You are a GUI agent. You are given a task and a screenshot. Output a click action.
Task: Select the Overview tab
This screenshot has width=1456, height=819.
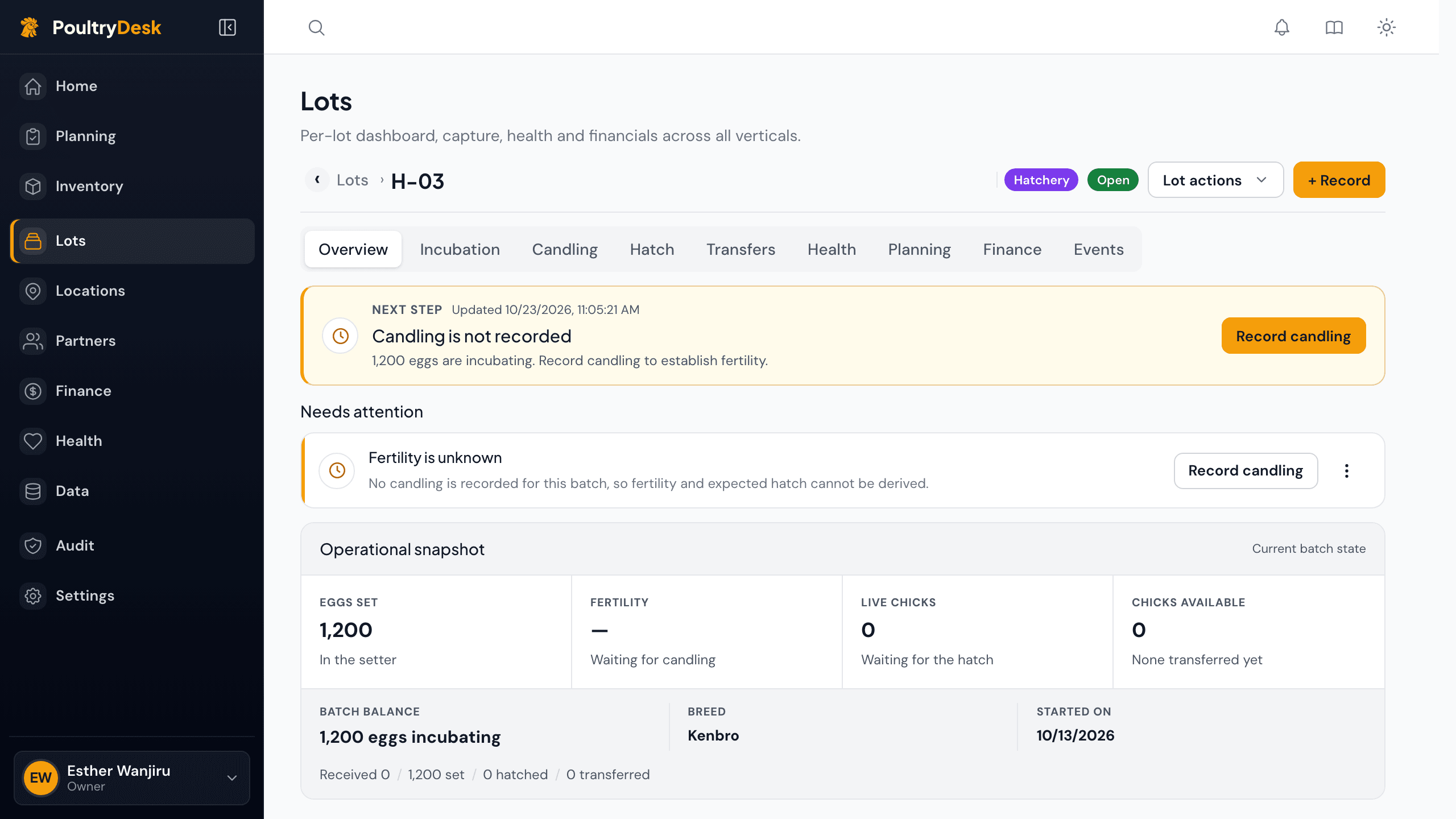353,249
